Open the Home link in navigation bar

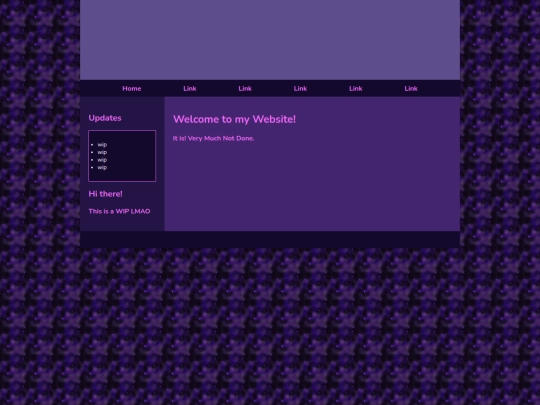coord(132,89)
